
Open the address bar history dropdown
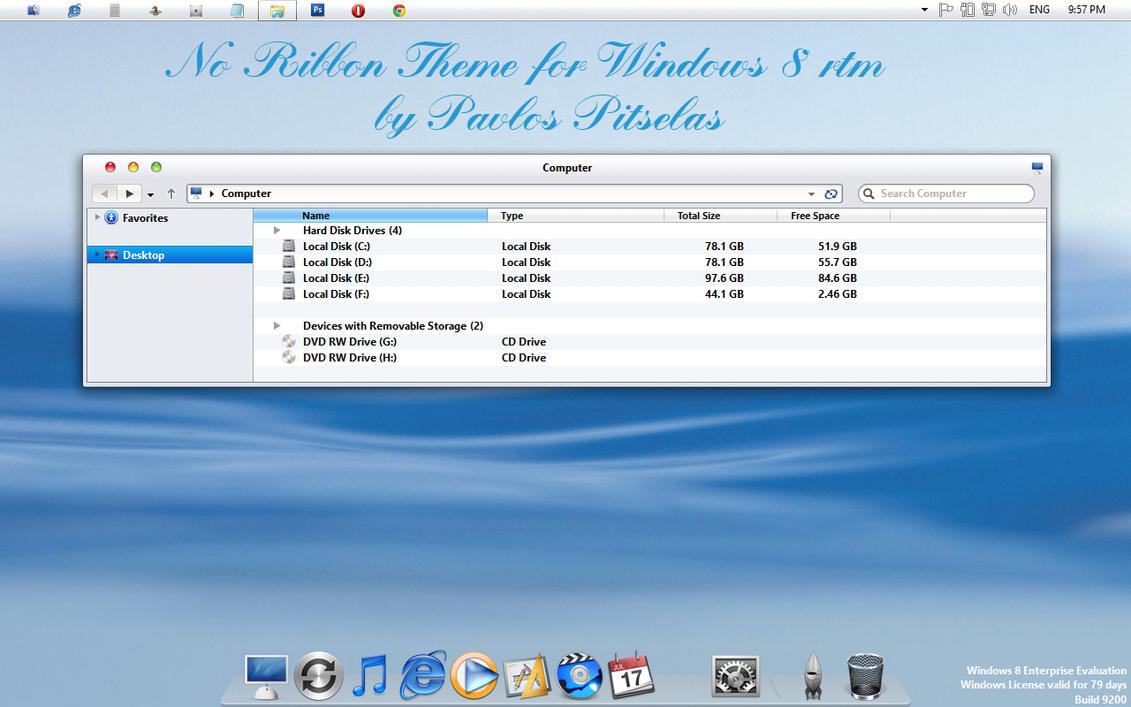(x=811, y=194)
